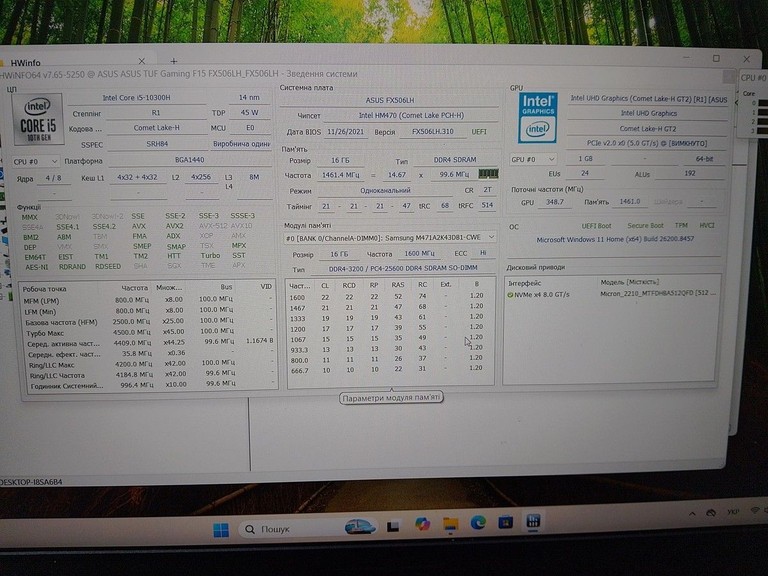The height and width of the screenshot is (576, 768).
Task: Click the TDP 45 W value
Action: coord(250,113)
